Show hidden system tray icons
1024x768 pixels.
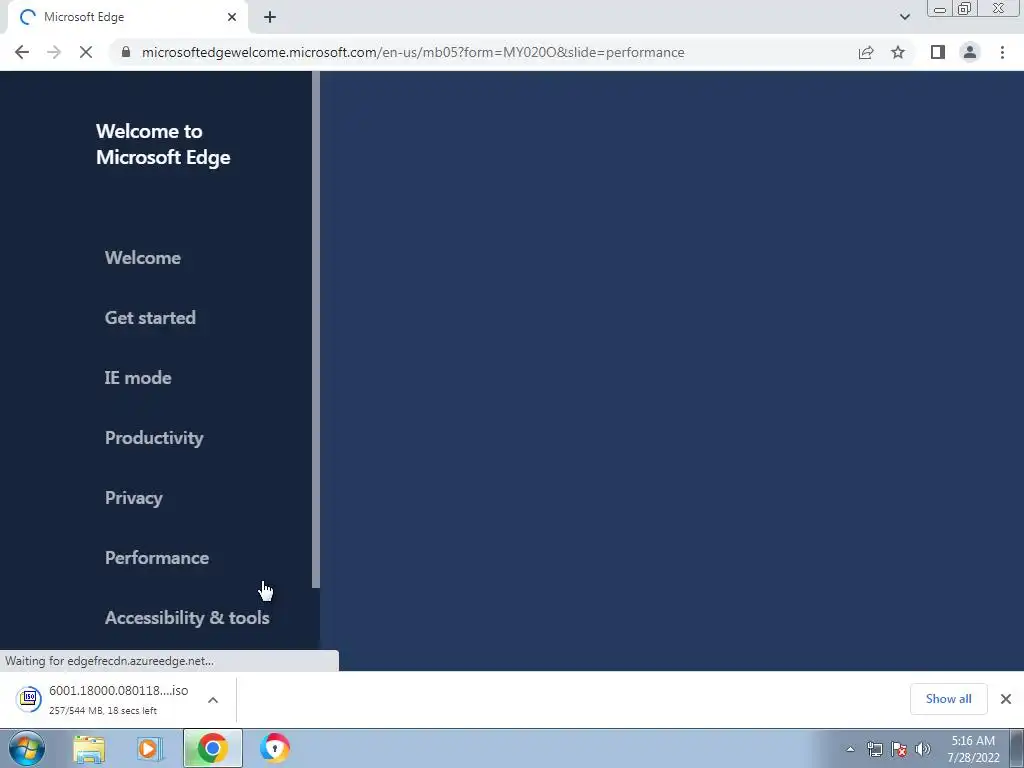coord(850,749)
